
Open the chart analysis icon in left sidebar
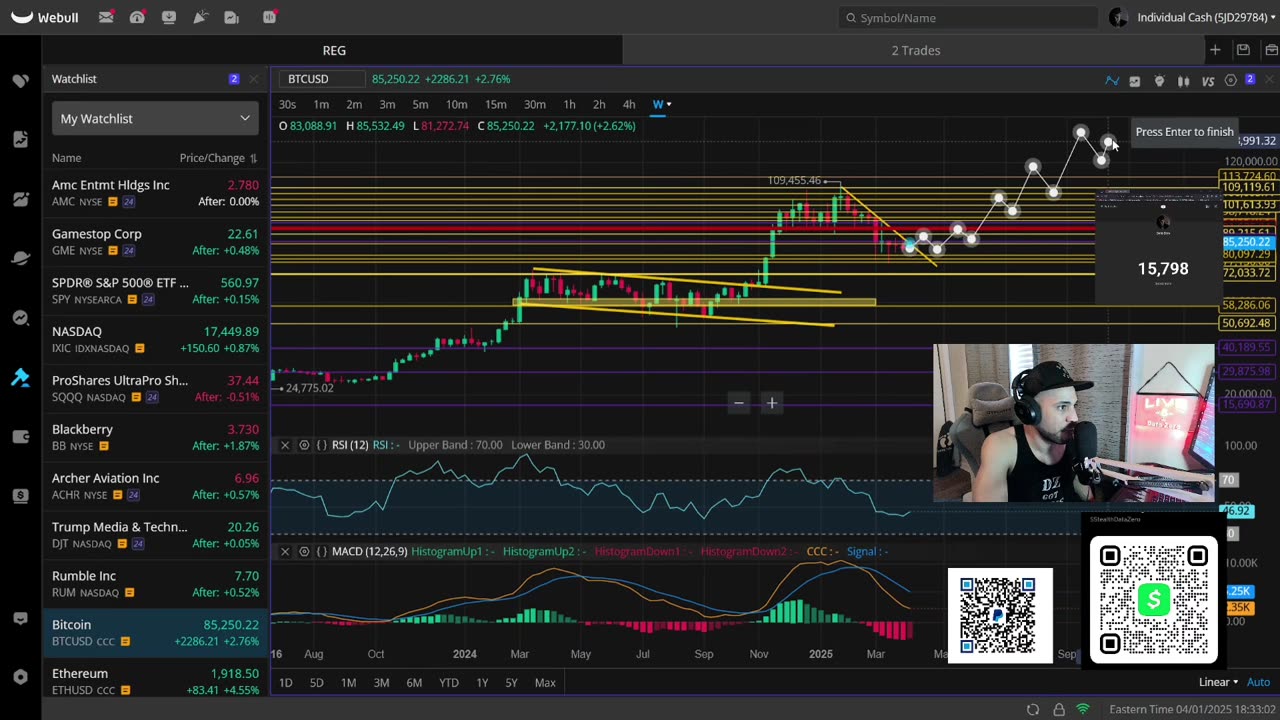[x=20, y=199]
